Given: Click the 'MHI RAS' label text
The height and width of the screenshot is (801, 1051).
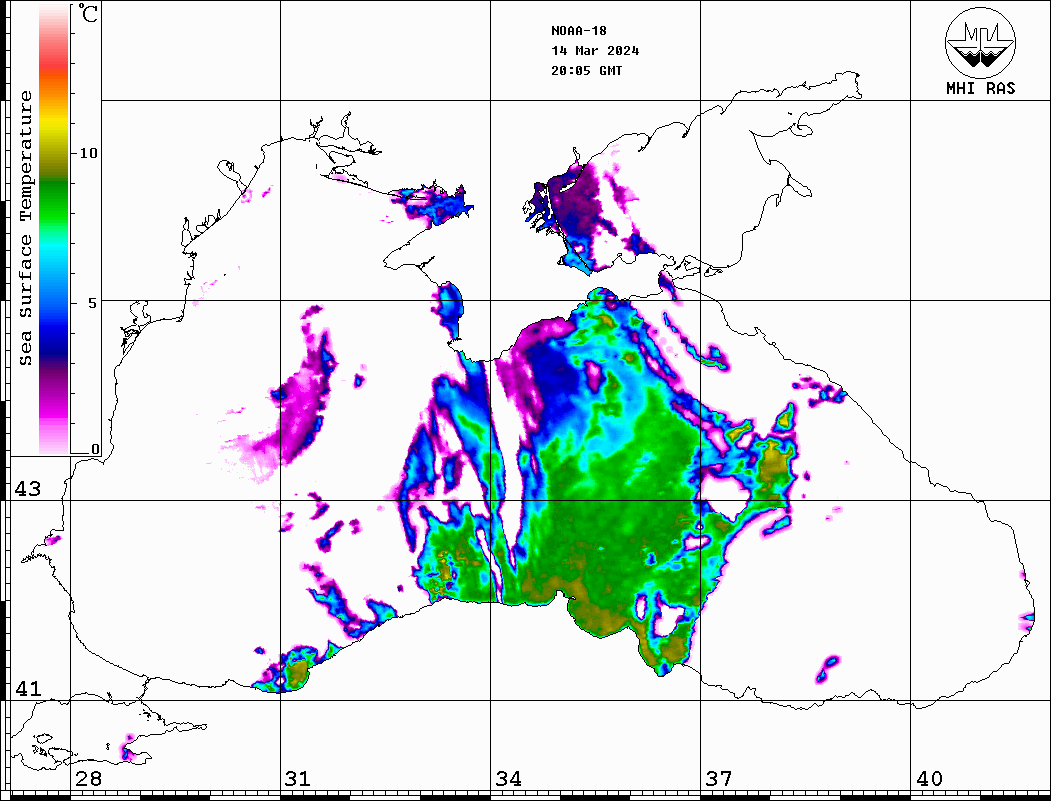Looking at the screenshot, I should [x=980, y=88].
